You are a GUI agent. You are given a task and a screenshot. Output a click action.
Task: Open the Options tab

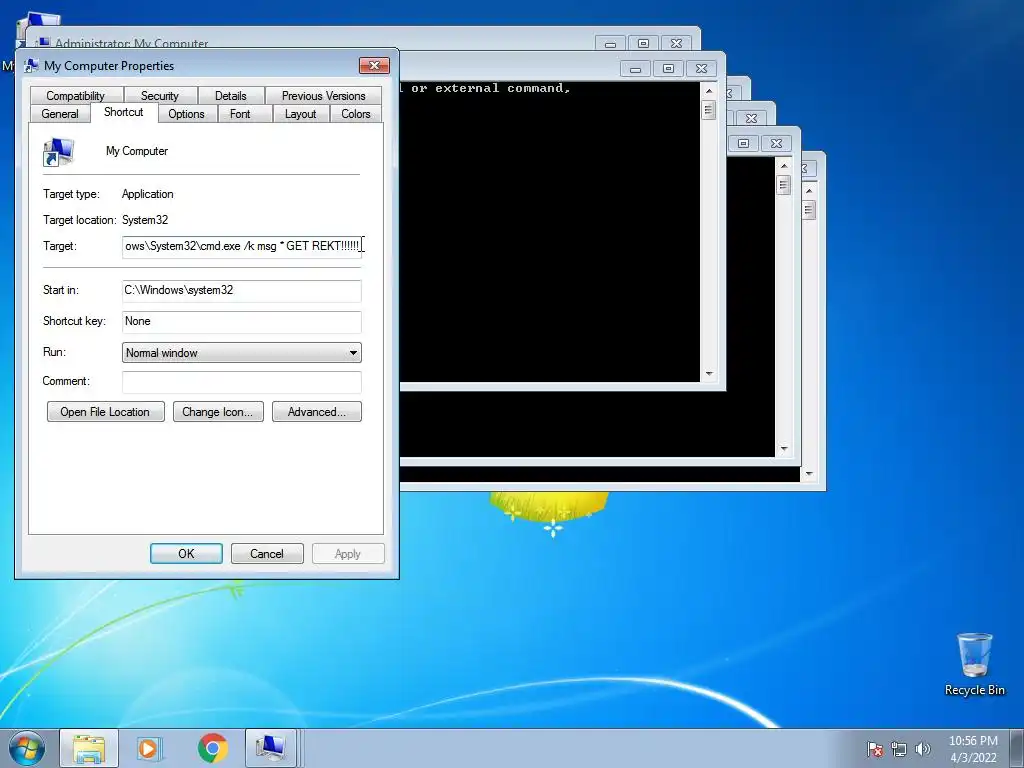[x=186, y=114]
